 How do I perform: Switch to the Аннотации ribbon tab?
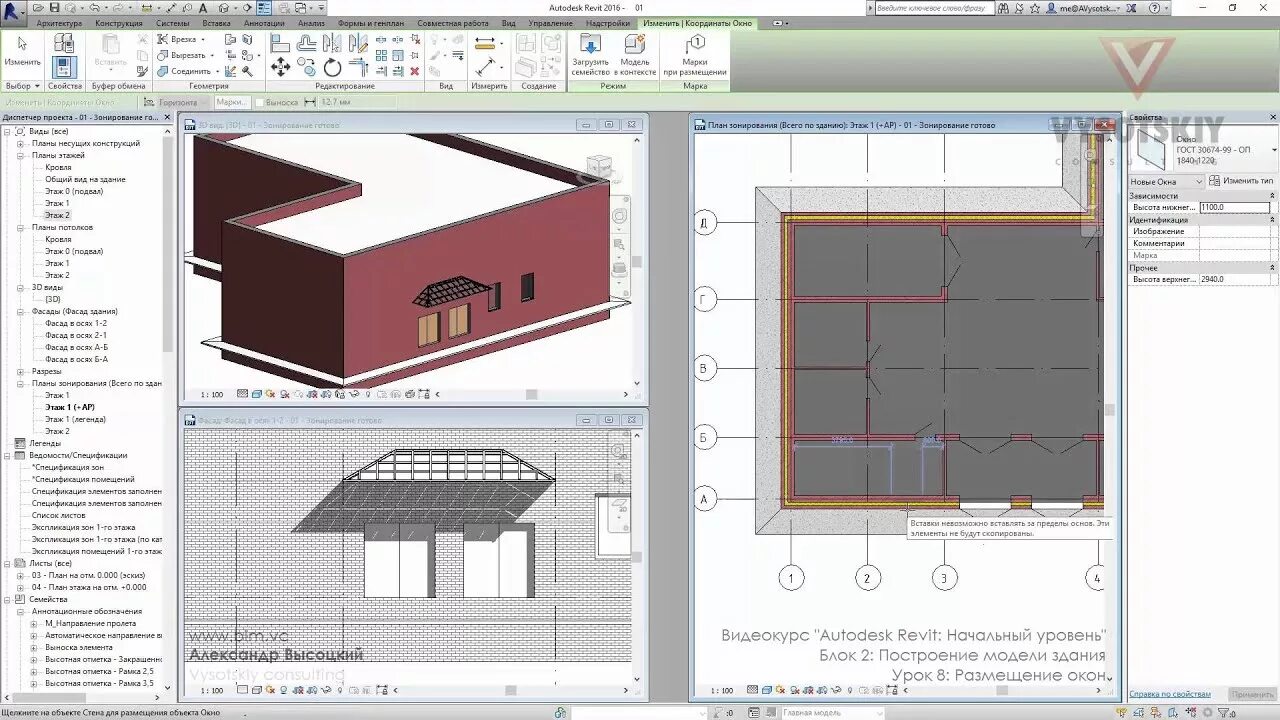(x=264, y=23)
